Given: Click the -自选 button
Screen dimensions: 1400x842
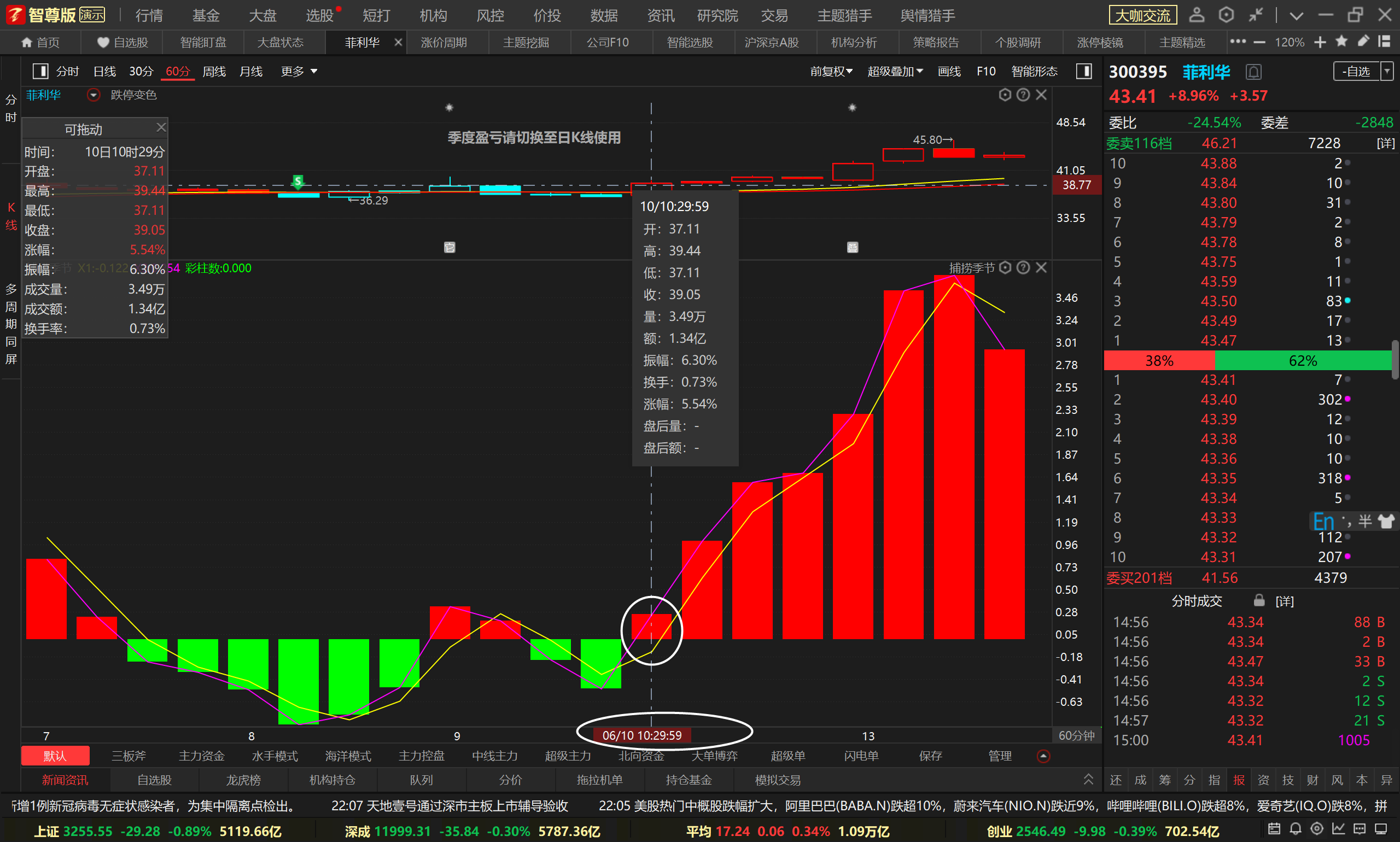Looking at the screenshot, I should pos(1356,72).
